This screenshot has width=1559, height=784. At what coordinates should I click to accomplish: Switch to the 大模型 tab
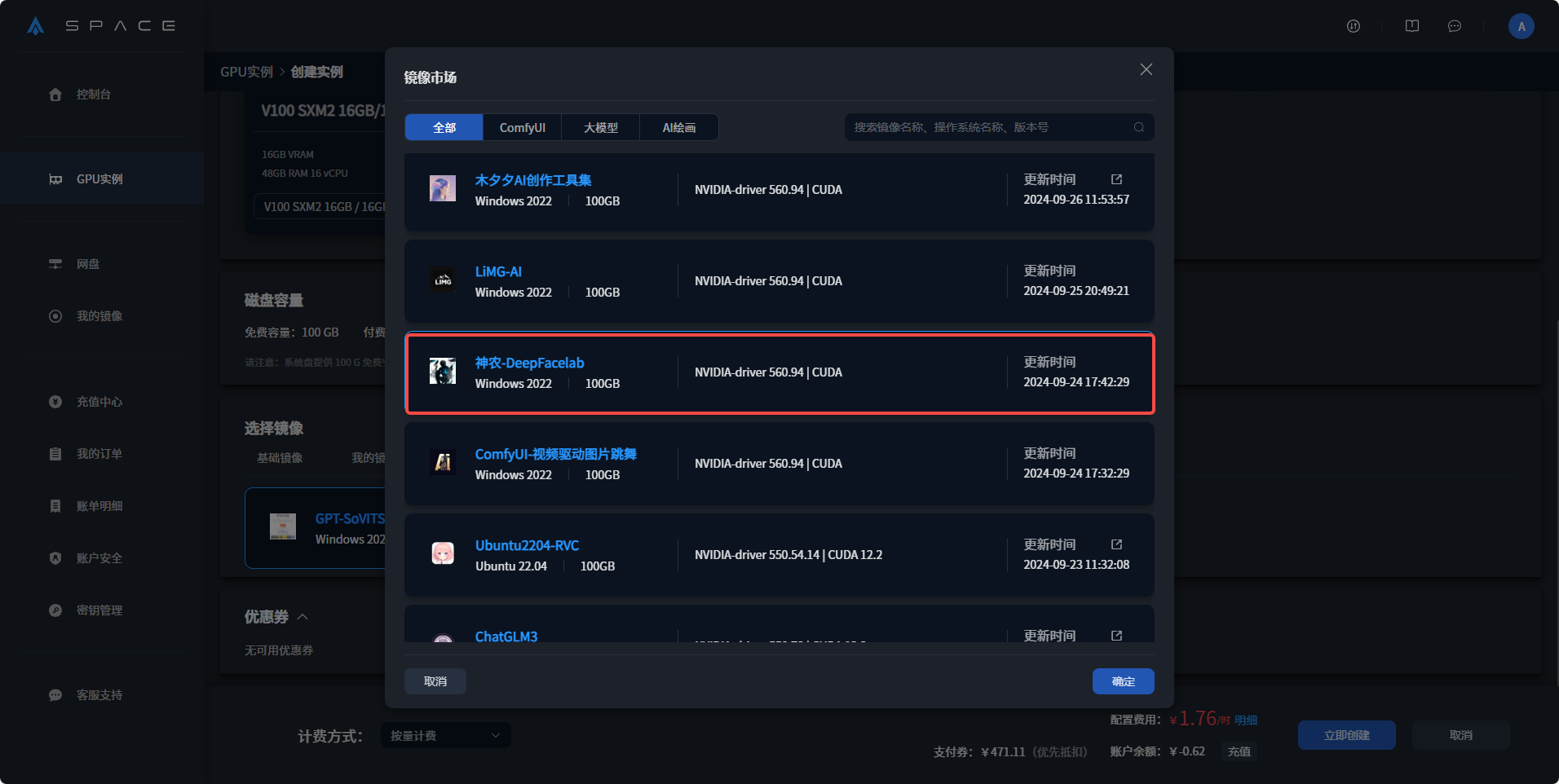(600, 128)
